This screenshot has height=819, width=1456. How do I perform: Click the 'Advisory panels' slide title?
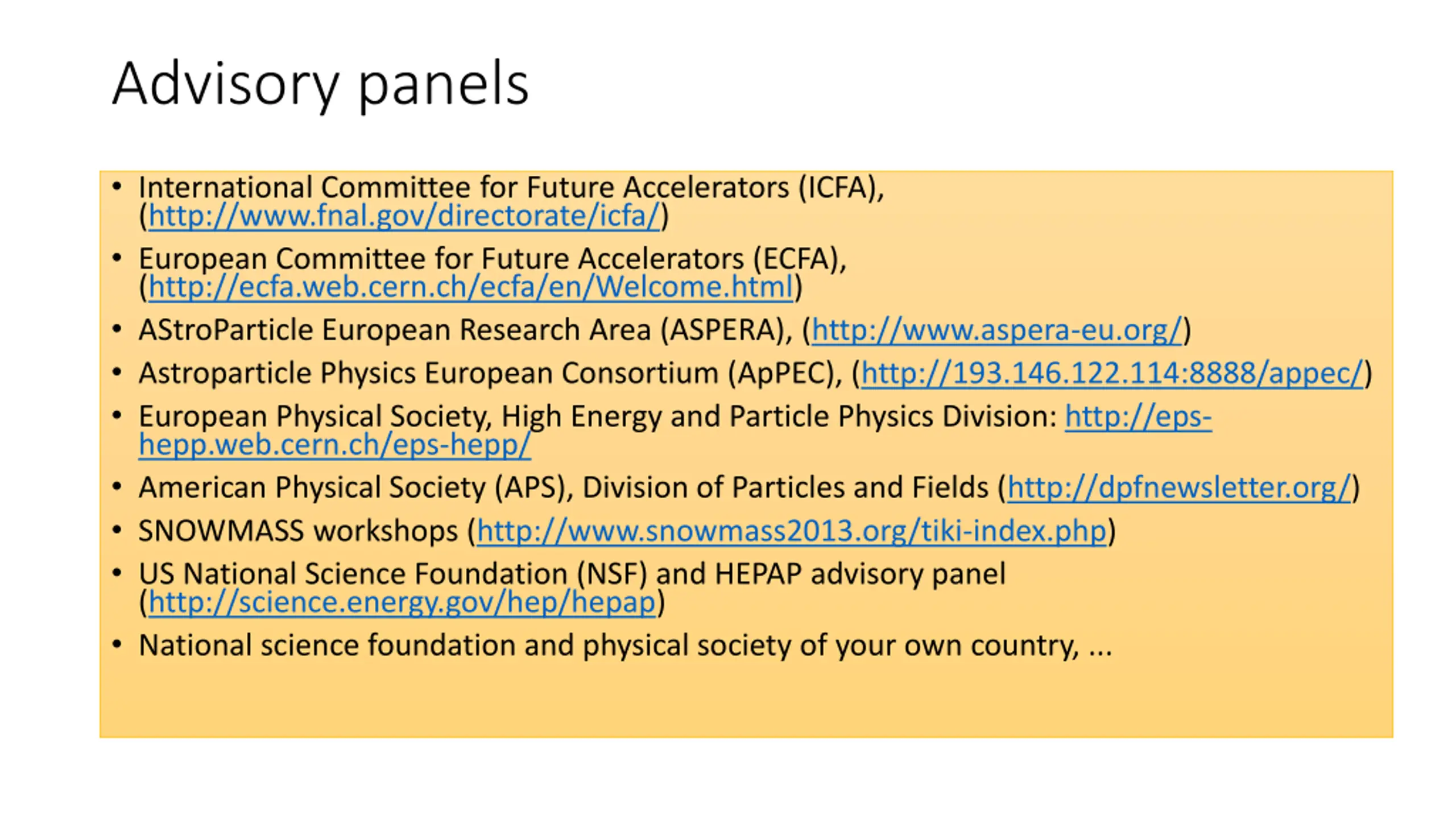tap(320, 84)
